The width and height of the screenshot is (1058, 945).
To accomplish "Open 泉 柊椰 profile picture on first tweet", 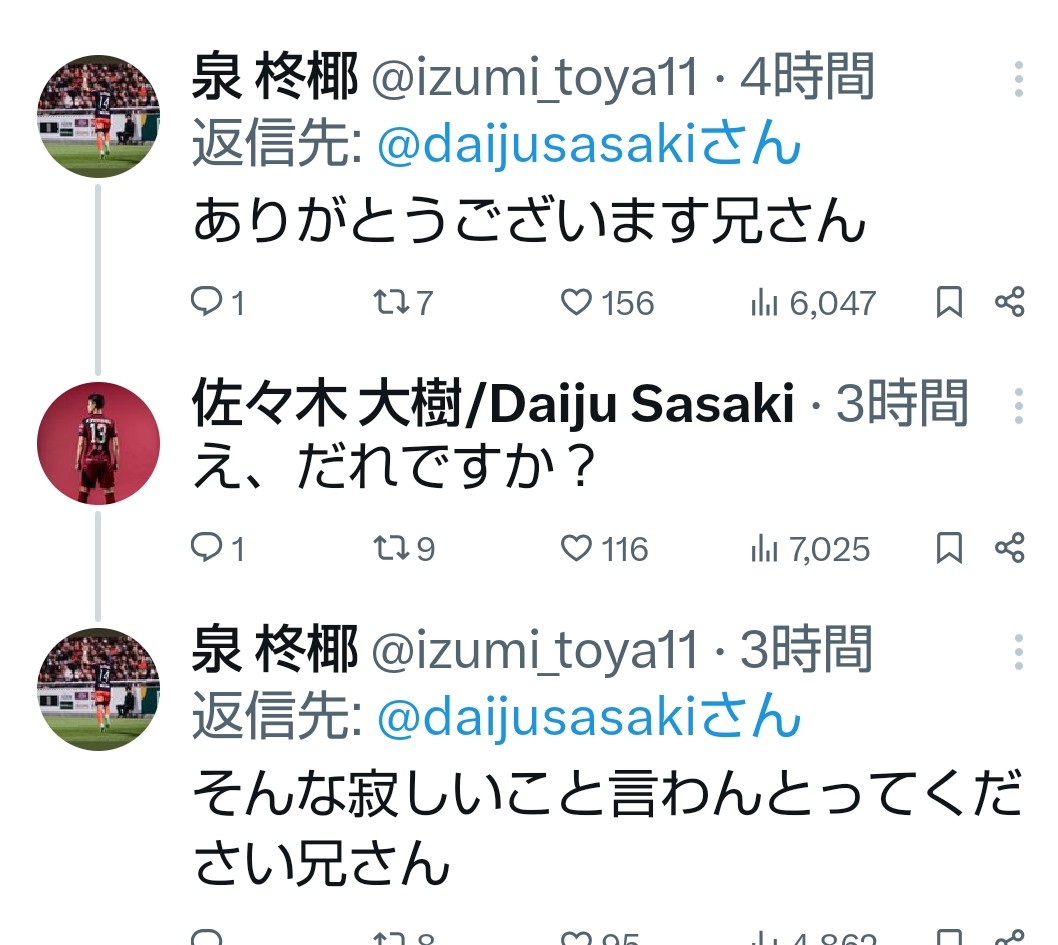I will pos(98,116).
